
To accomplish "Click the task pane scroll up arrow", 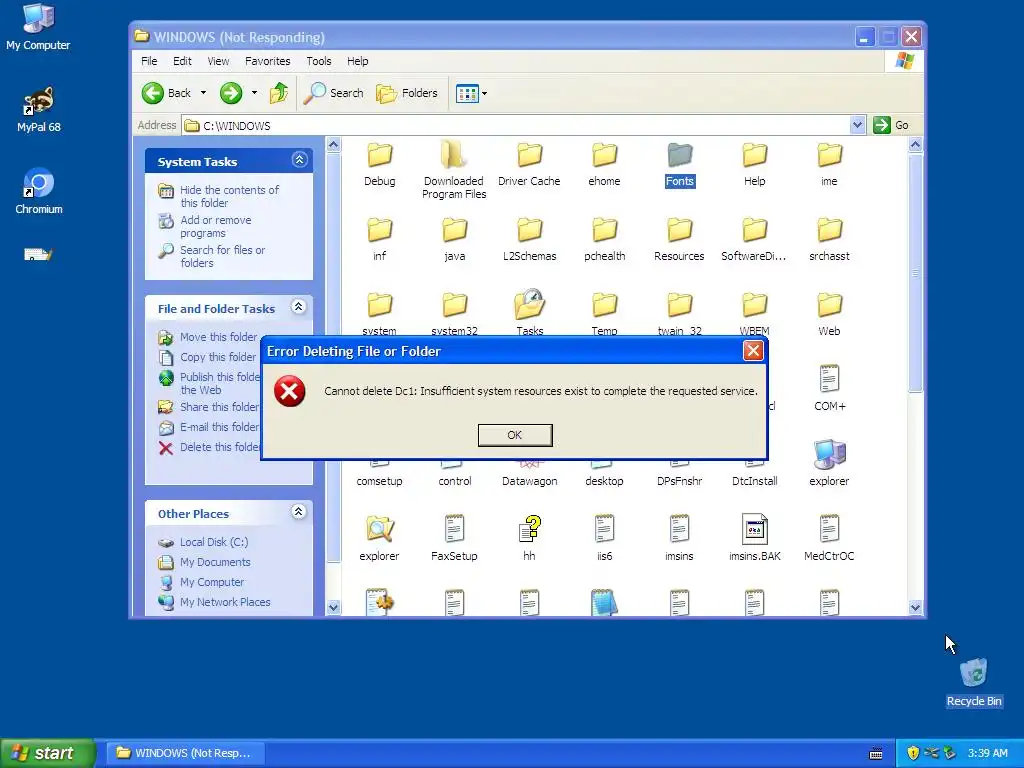I will click(x=333, y=144).
